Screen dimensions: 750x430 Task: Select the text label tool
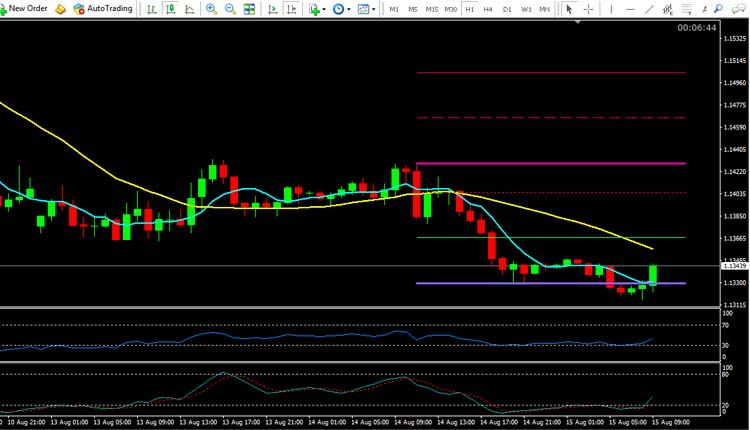click(x=705, y=9)
